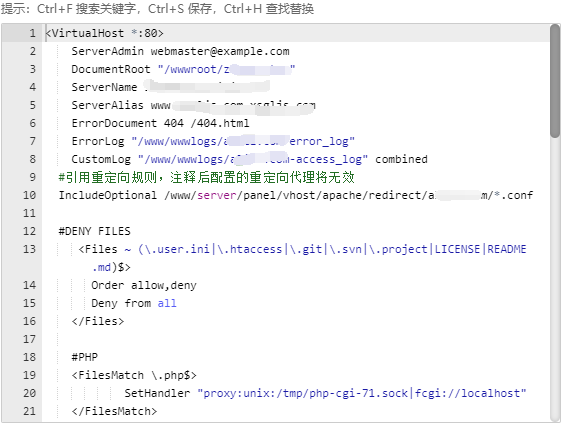The height and width of the screenshot is (425, 563).
Task: Click 'IncludeOptional' on line 10
Action: [x=108, y=195]
